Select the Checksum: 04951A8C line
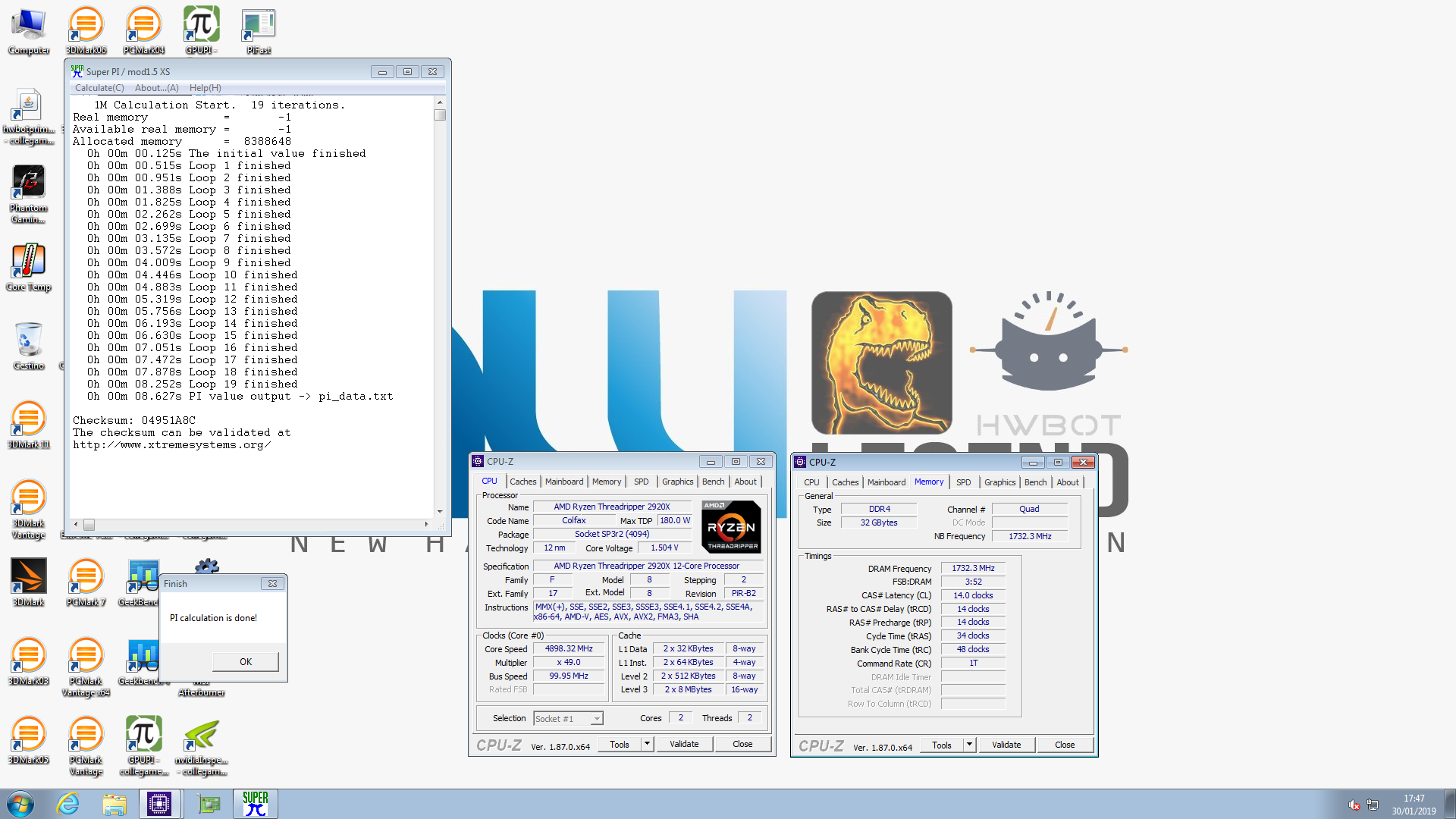 [x=134, y=420]
